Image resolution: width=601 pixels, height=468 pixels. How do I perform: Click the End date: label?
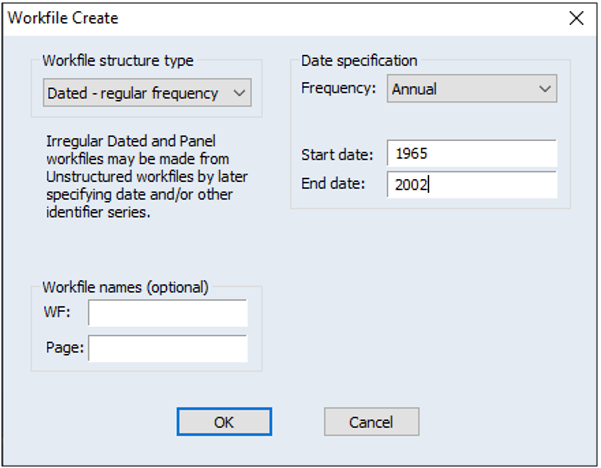(333, 185)
